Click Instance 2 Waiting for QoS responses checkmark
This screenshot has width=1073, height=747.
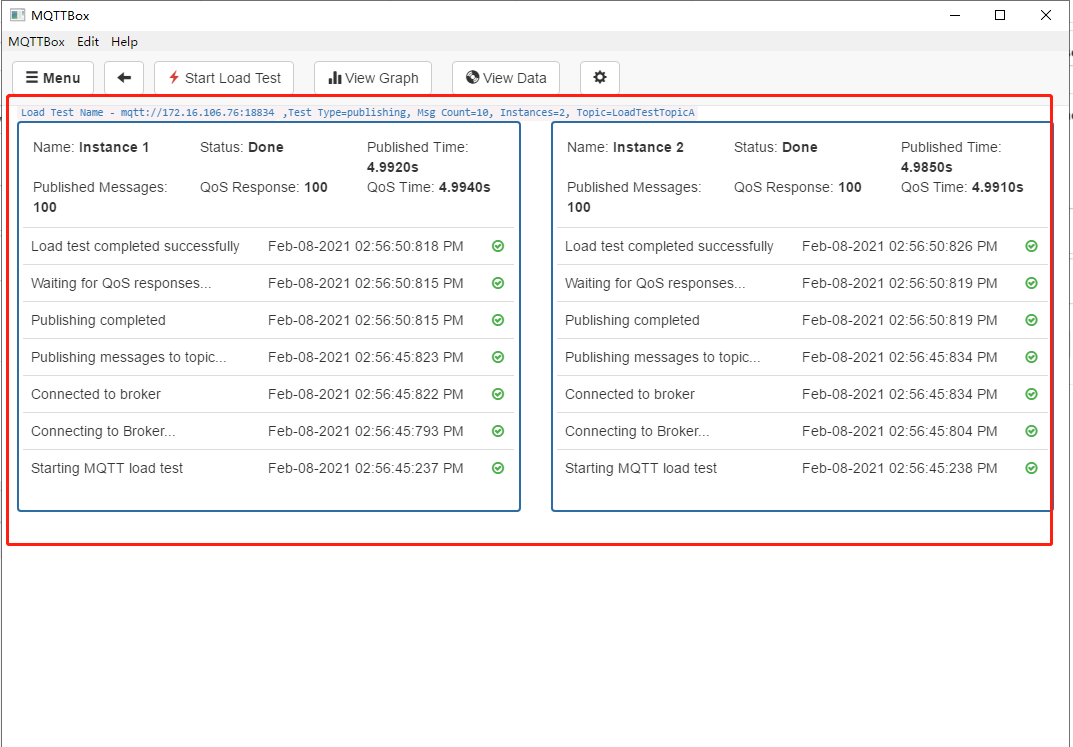click(x=1031, y=283)
